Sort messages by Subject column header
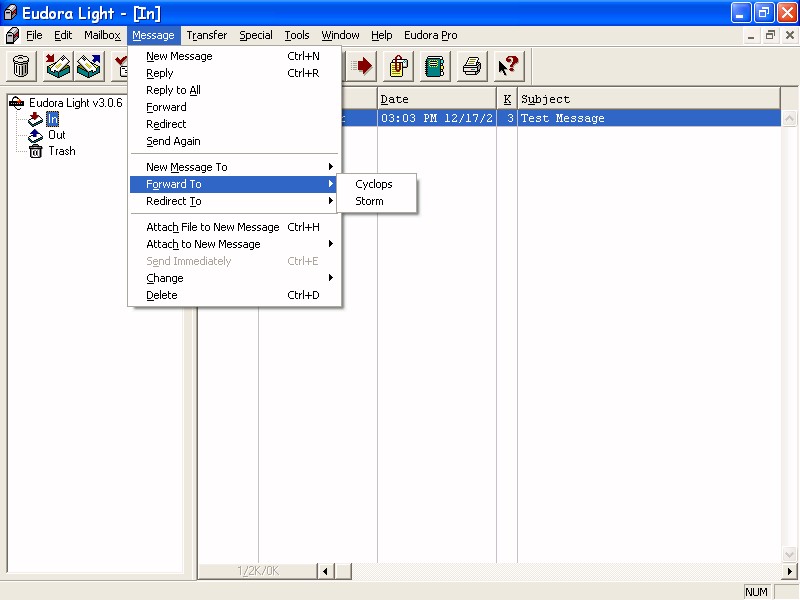The width and height of the screenshot is (800, 600). pyautogui.click(x=648, y=99)
